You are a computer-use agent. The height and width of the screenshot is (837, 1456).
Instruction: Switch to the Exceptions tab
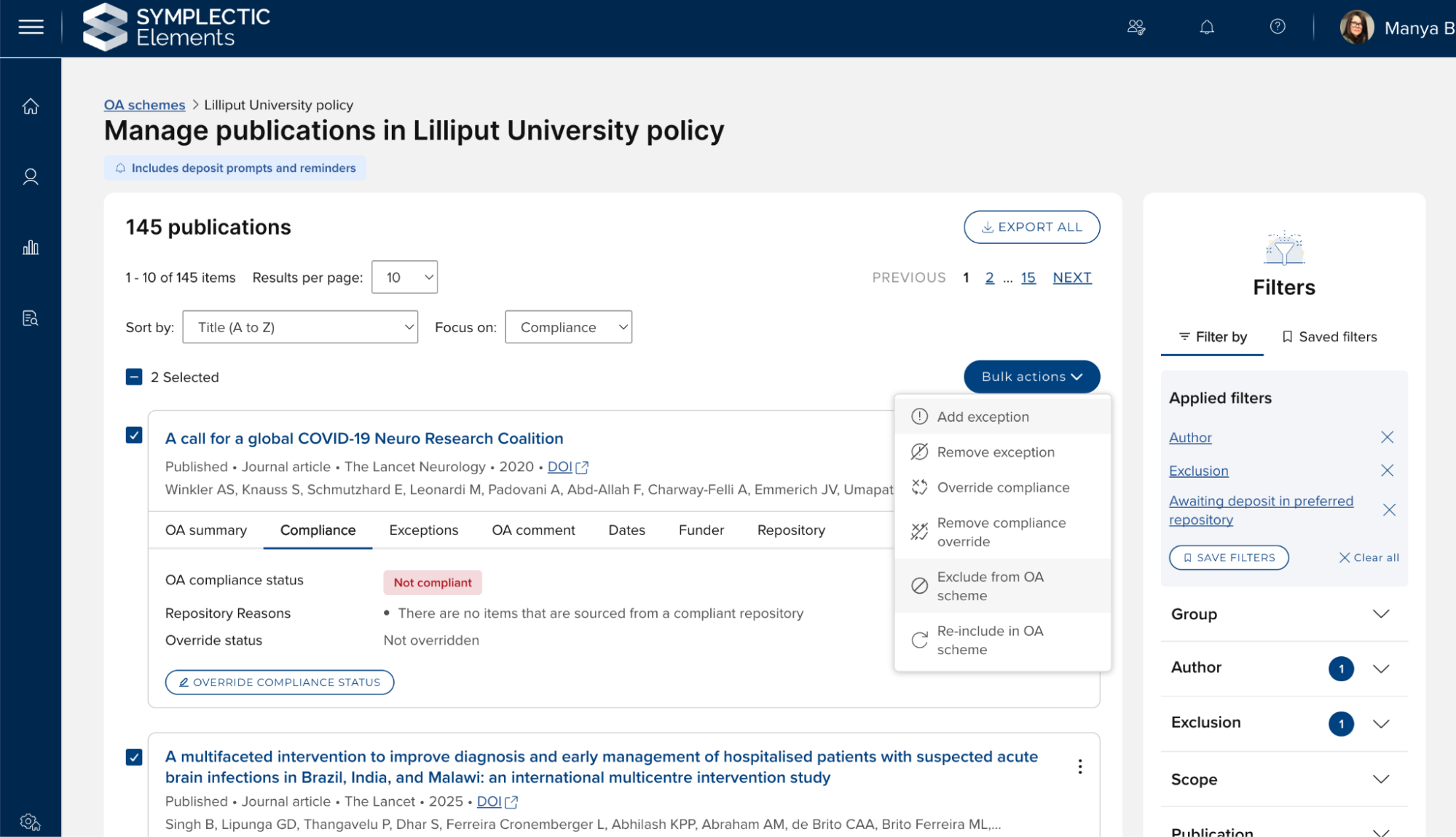tap(423, 530)
